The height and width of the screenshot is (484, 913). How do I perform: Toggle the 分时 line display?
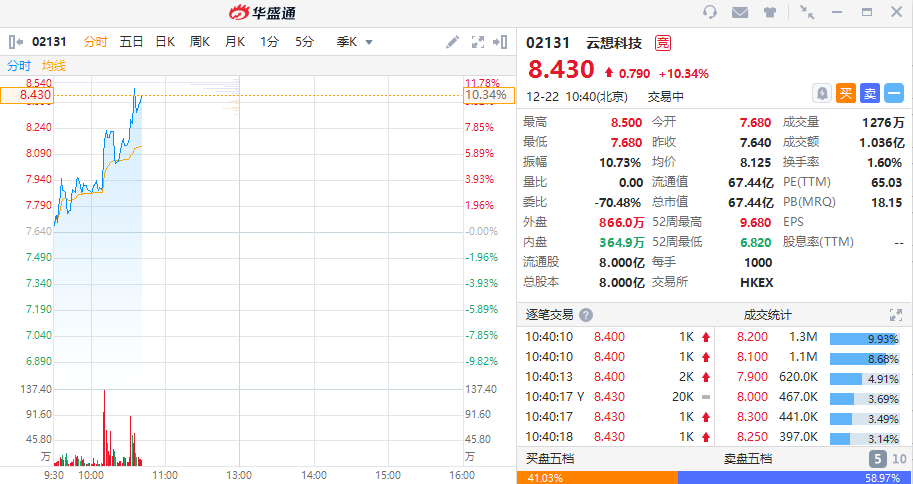[19, 65]
